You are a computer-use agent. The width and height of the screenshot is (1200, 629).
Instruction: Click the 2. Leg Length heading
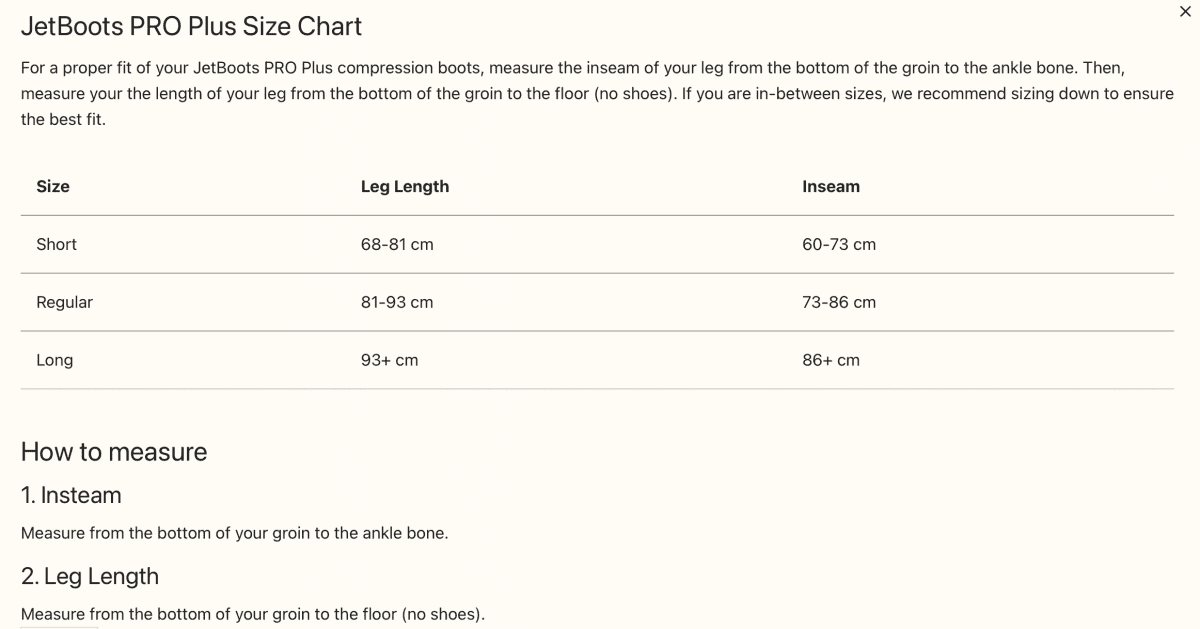tap(90, 576)
